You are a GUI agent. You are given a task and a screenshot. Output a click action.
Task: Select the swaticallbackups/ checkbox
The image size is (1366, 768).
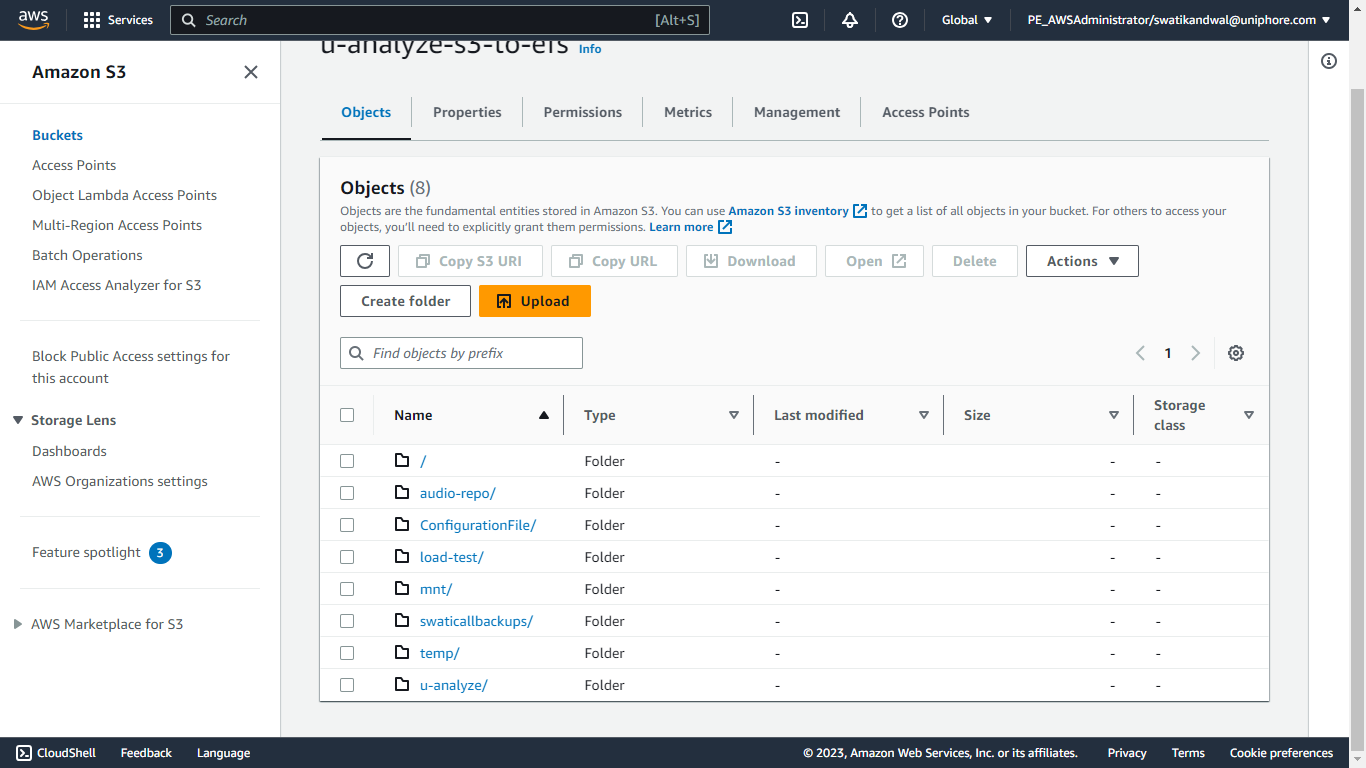tap(347, 621)
